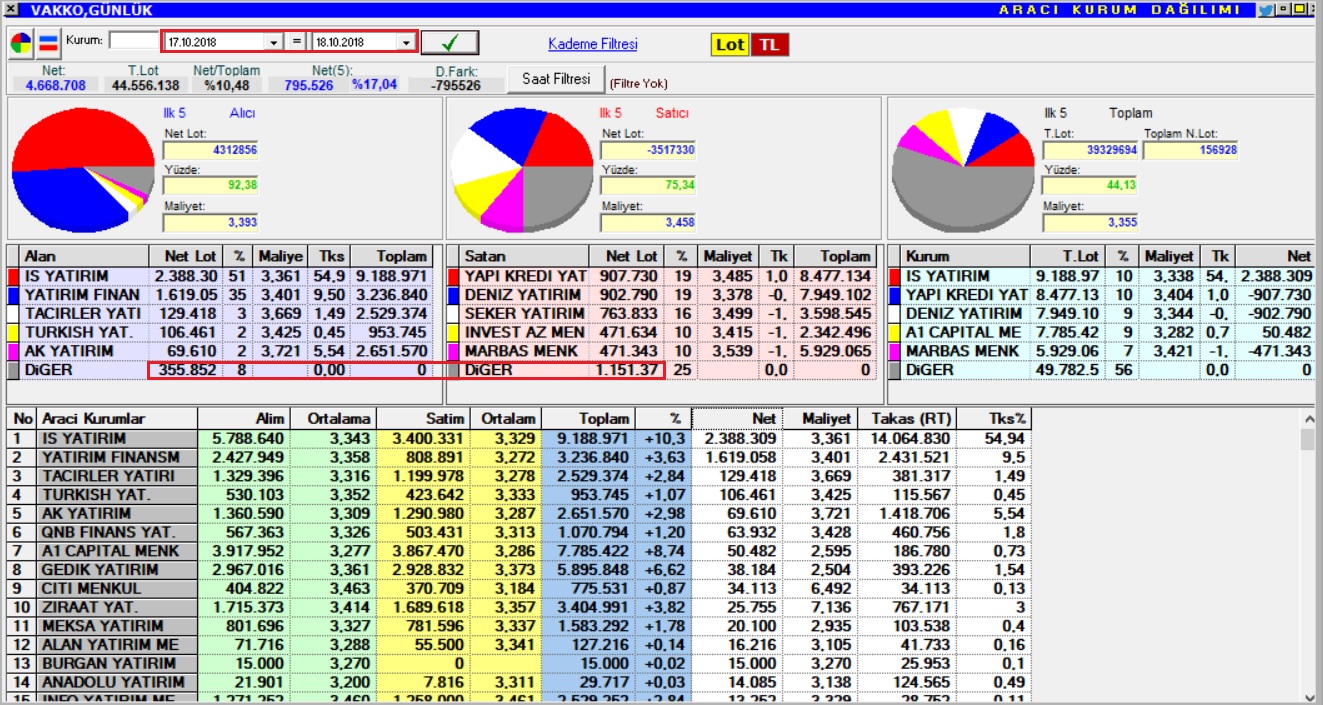Select ANADOLU YATIRIM row

pos(518,682)
